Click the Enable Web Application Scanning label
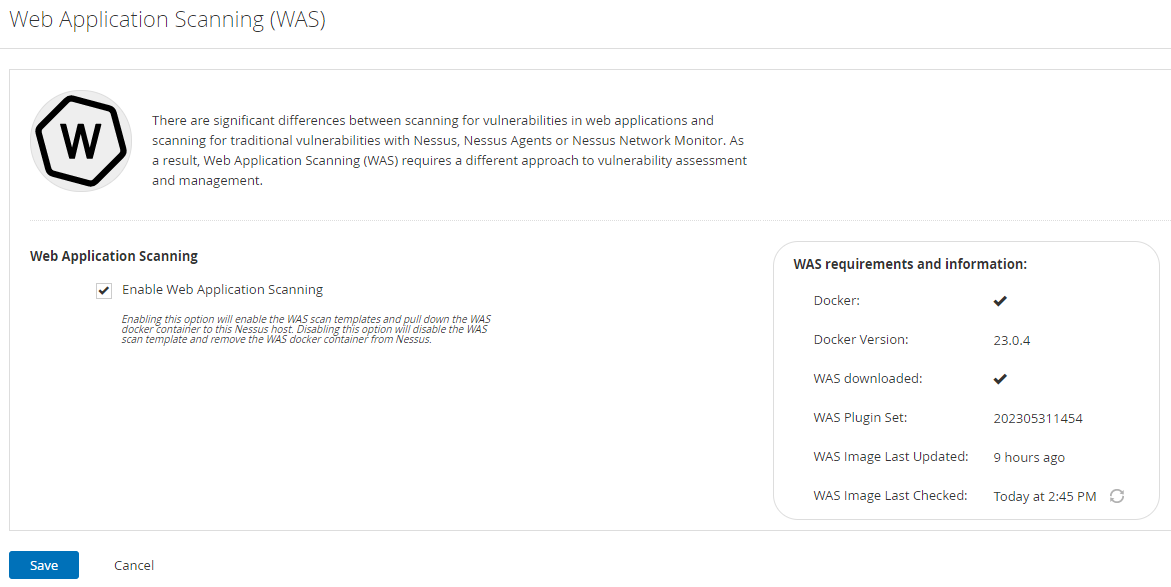The height and width of the screenshot is (587, 1171). pyautogui.click(x=222, y=290)
